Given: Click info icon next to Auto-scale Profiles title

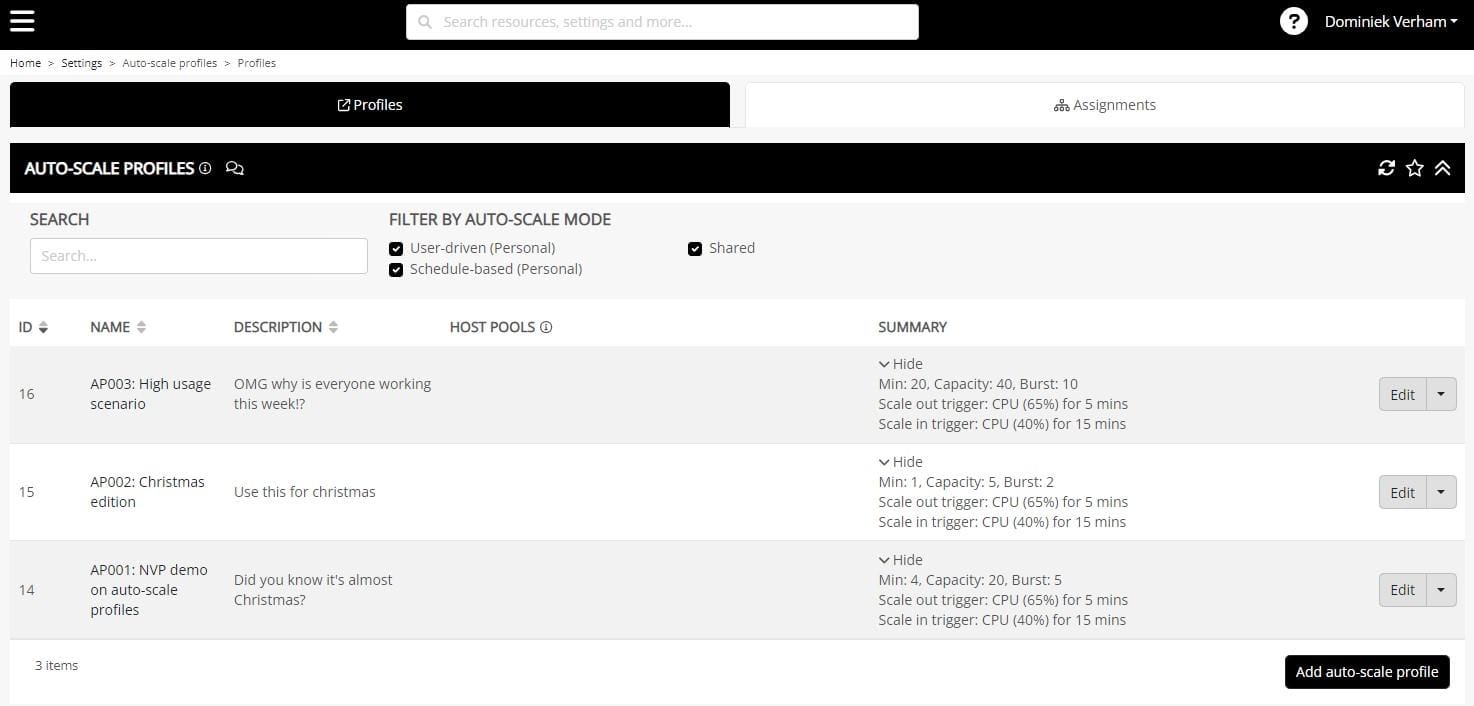Looking at the screenshot, I should 205,168.
